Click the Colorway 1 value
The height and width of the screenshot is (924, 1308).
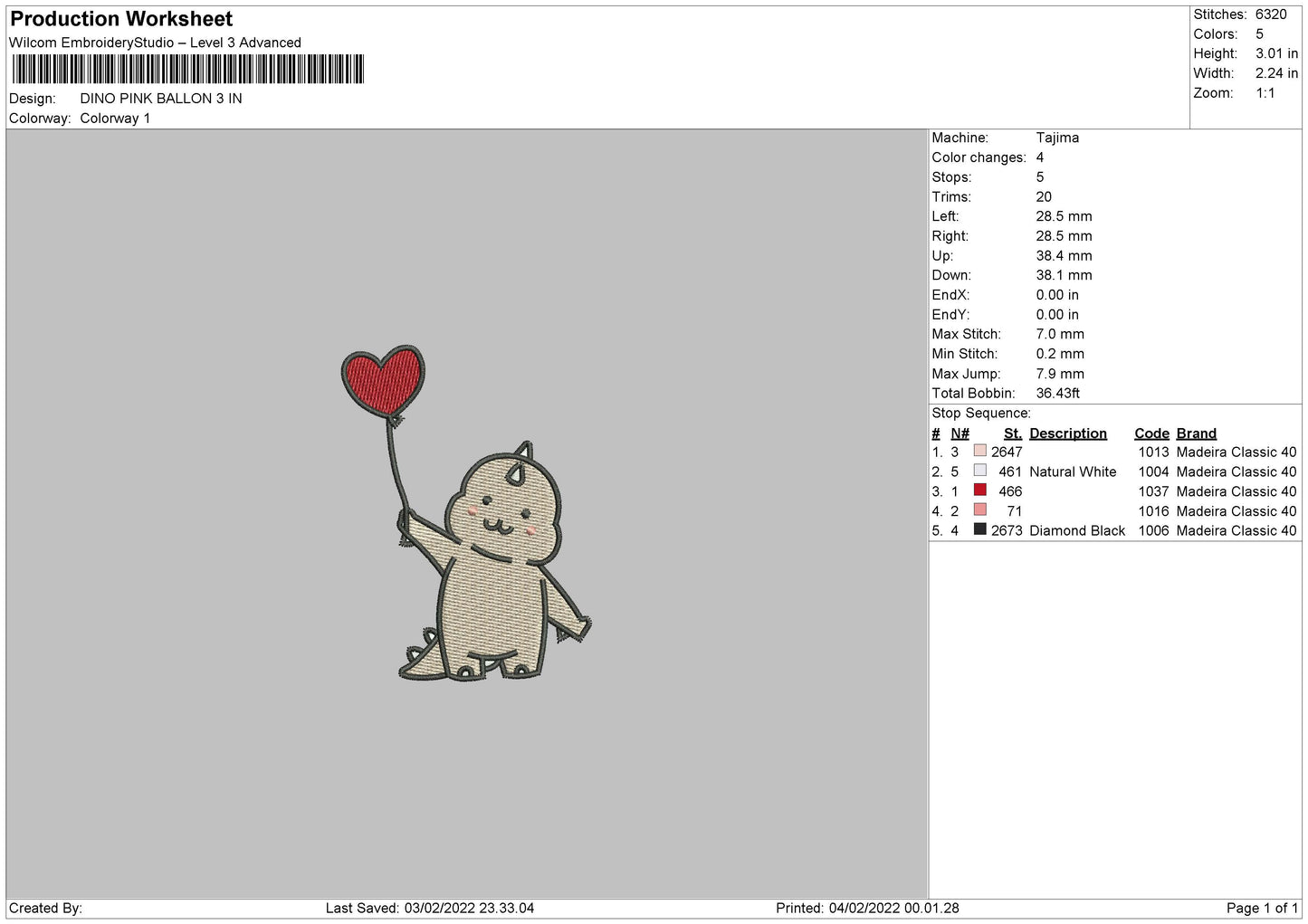[115, 119]
